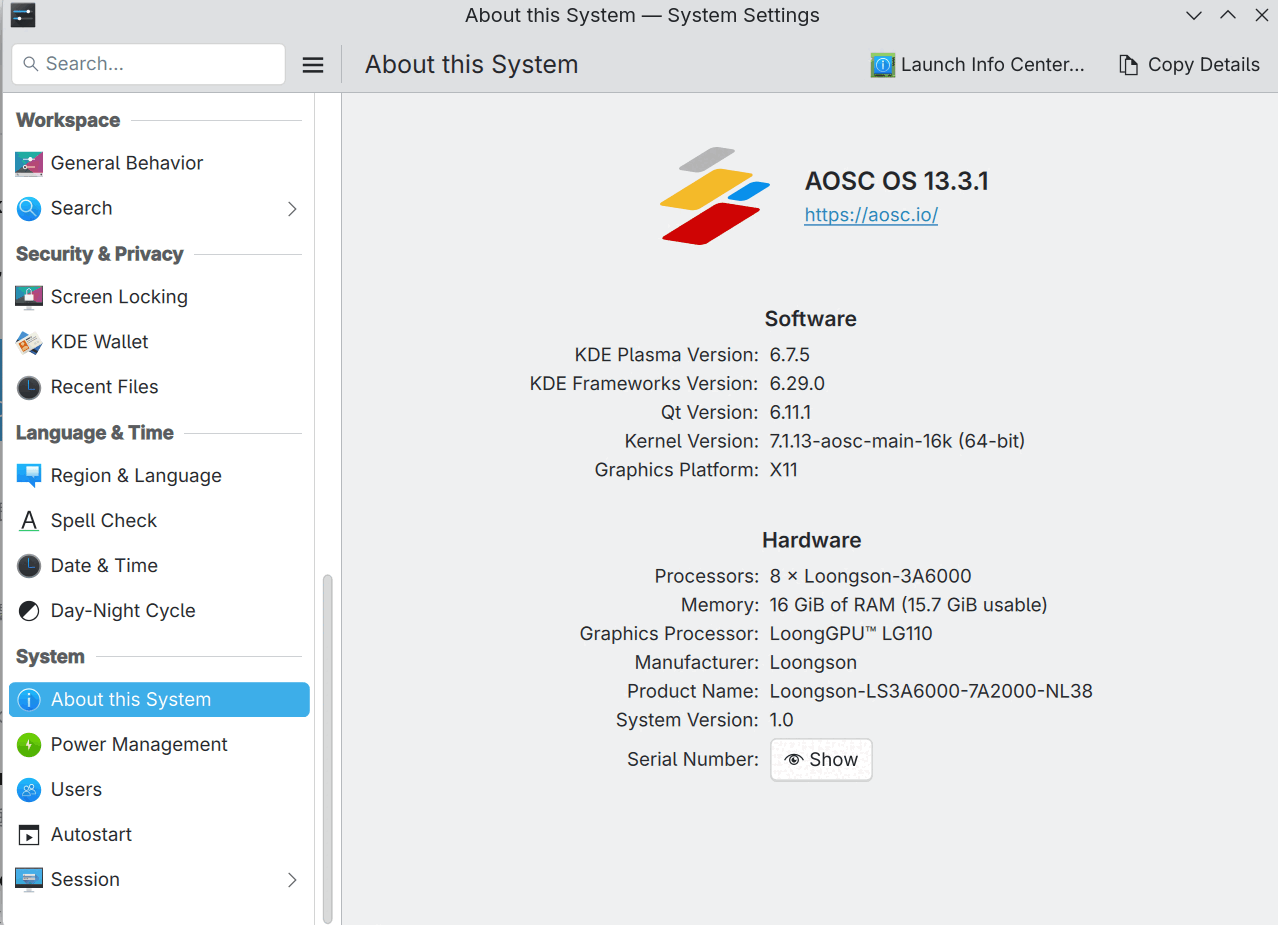Click the Search magnifier icon in sidebar list
Image resolution: width=1278 pixels, height=925 pixels.
point(29,208)
